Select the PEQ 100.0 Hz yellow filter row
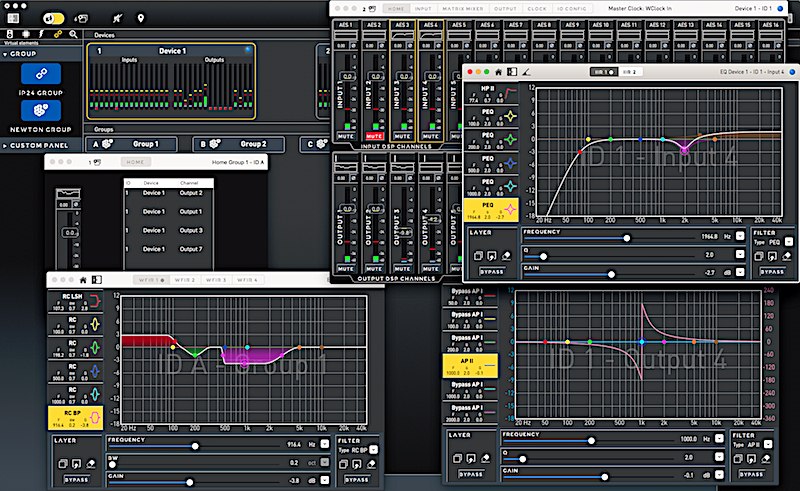 point(491,117)
